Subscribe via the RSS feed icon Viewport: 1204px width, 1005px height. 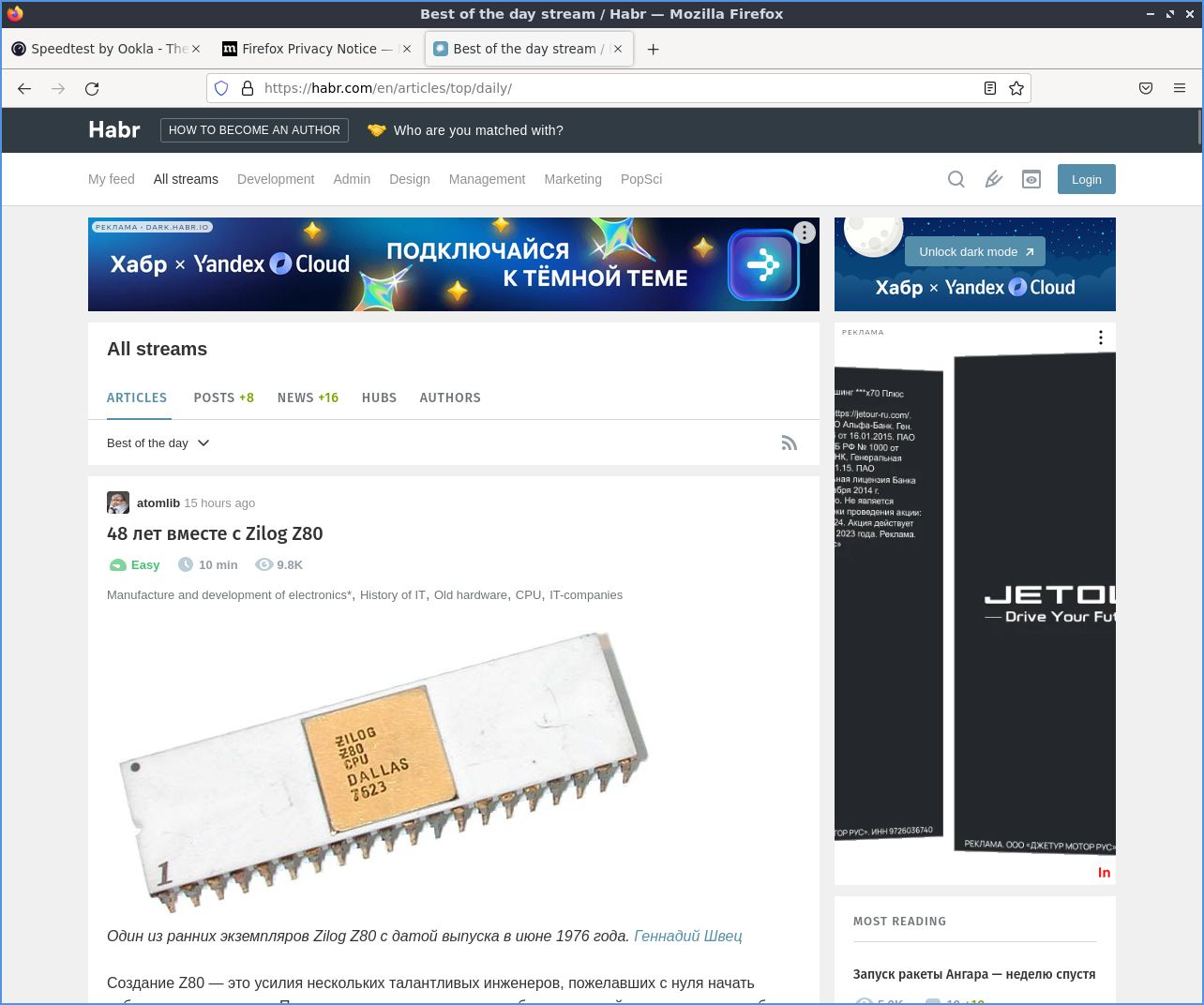[790, 442]
